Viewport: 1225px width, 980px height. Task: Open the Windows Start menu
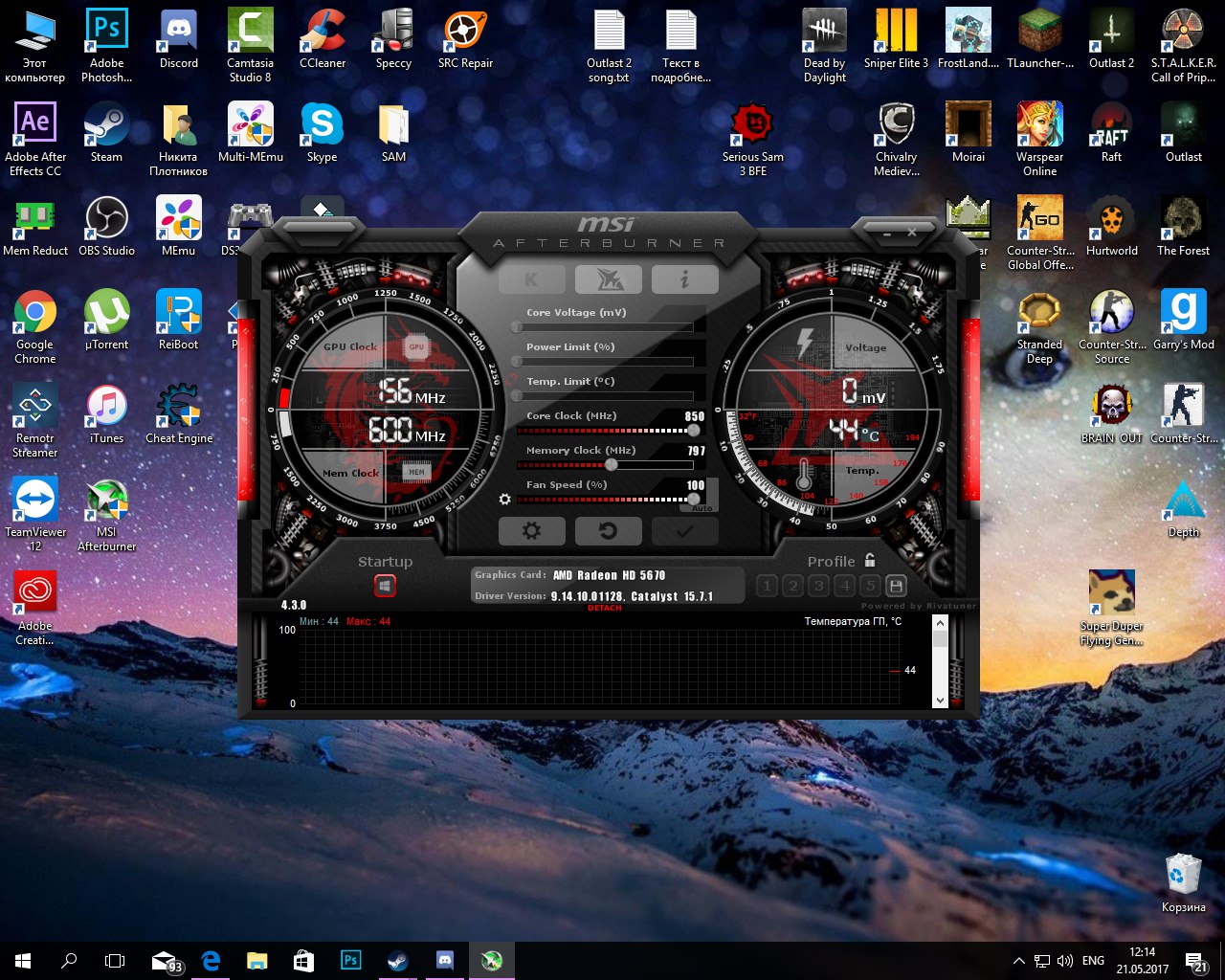coord(23,960)
